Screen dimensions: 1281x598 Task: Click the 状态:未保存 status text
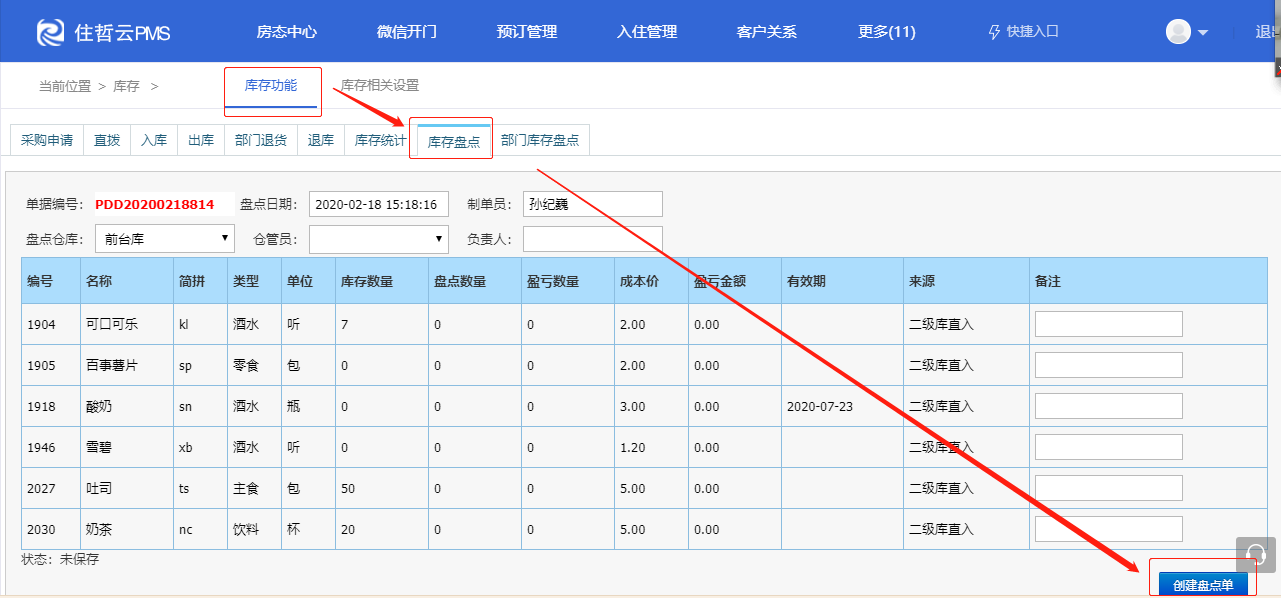[60, 560]
